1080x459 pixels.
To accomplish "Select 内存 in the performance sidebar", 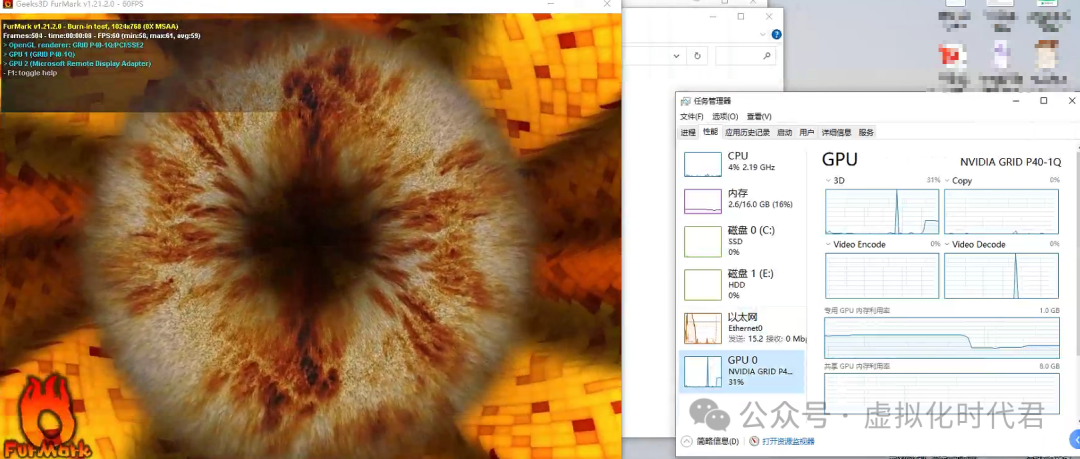I will tap(742, 201).
